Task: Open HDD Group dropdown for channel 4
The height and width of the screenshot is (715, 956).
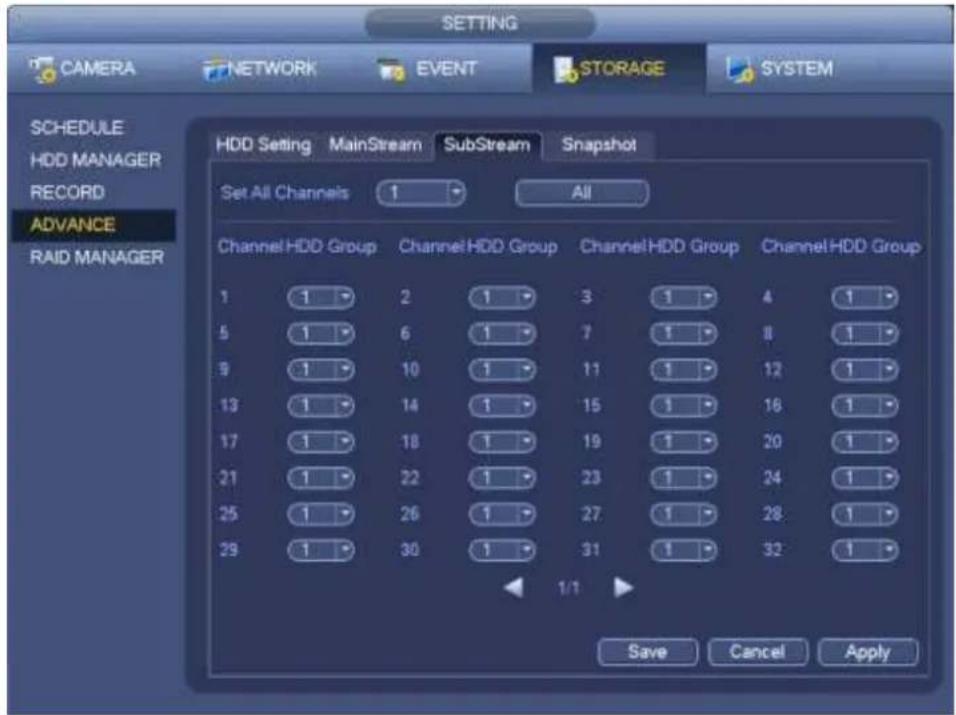Action: (x=865, y=297)
